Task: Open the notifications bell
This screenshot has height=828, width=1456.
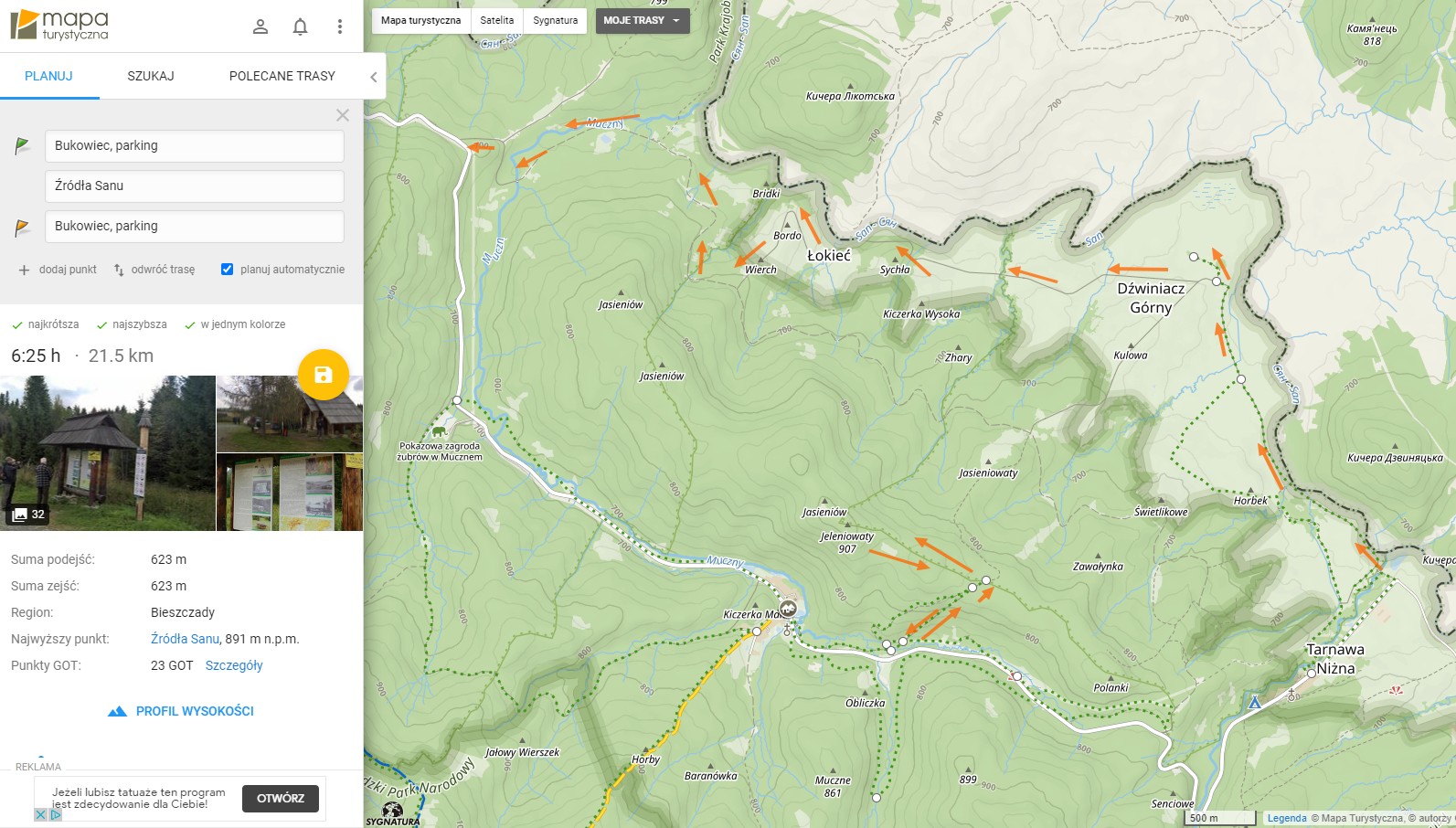Action: coord(300,27)
